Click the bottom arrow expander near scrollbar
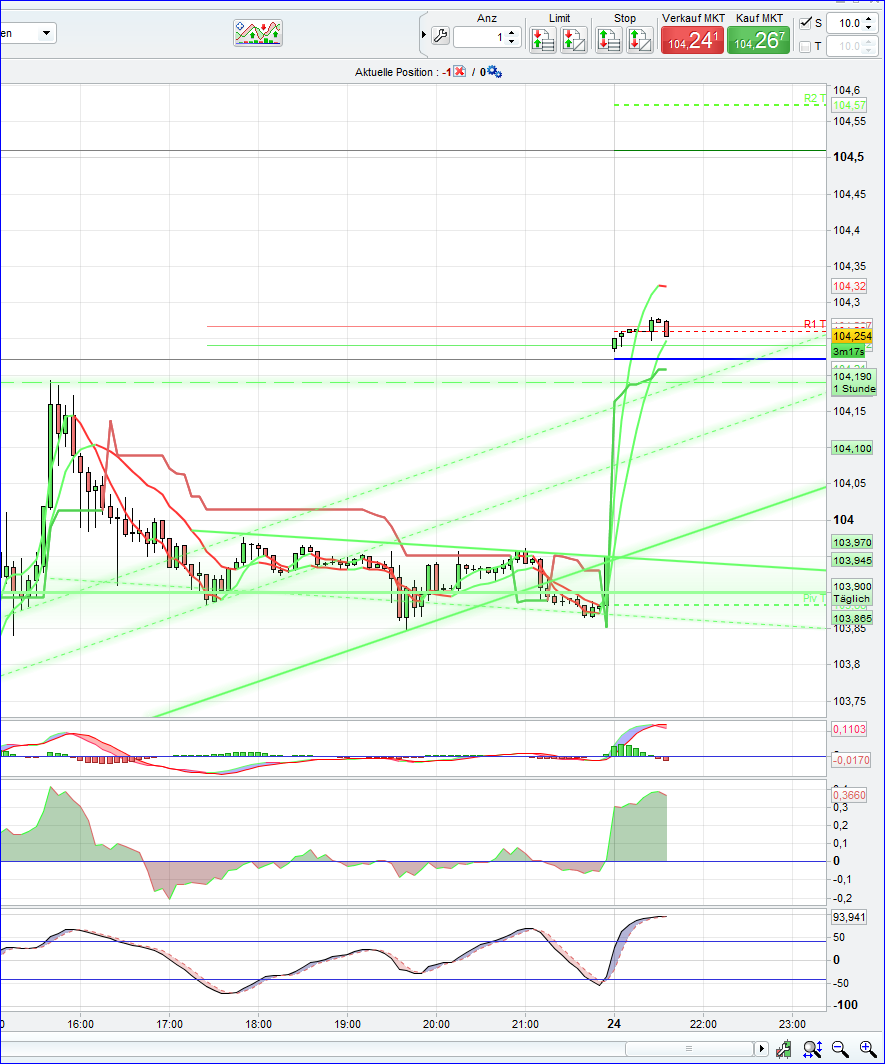885x1064 pixels. coord(761,1048)
